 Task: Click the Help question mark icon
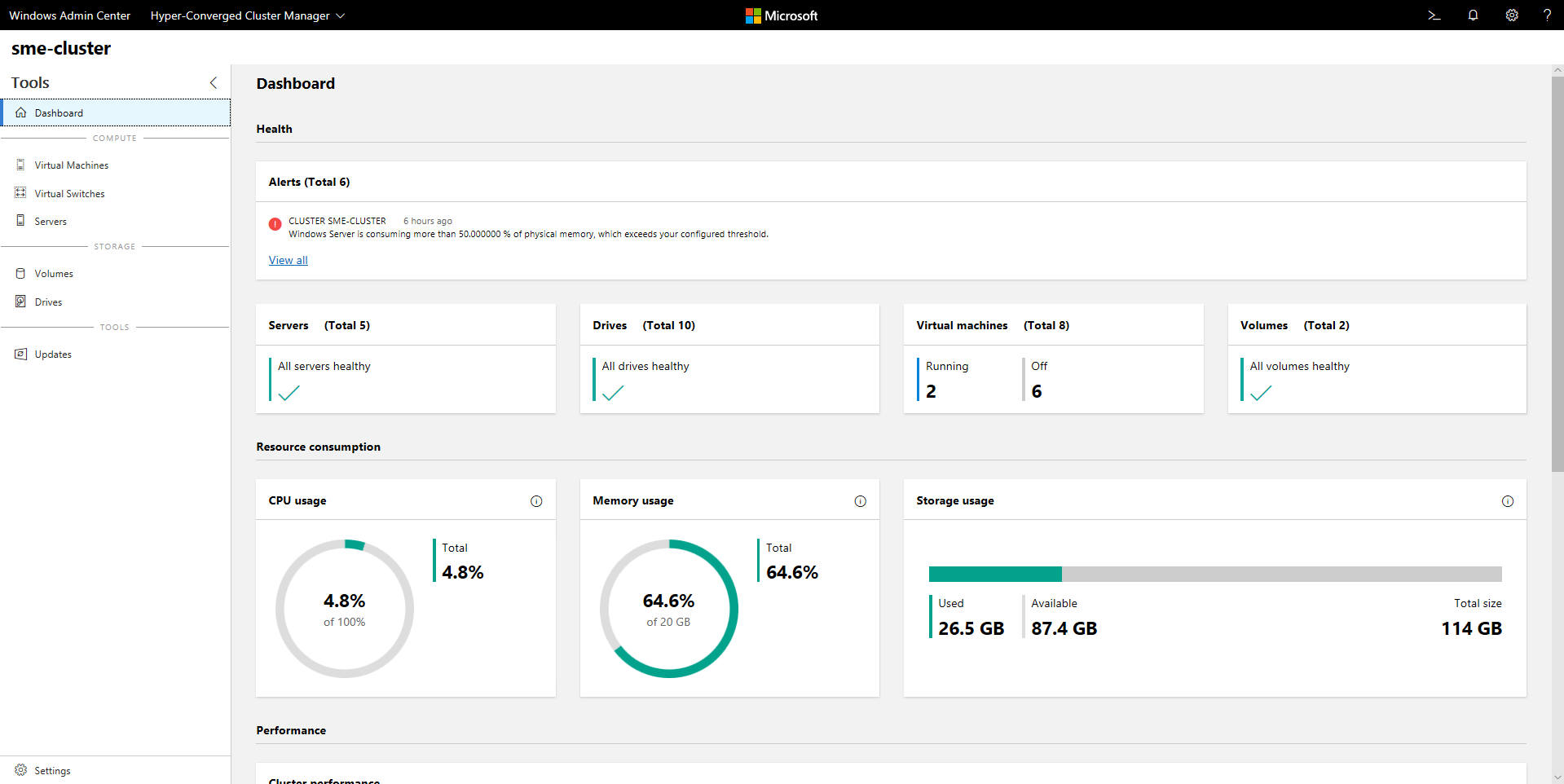click(1548, 15)
